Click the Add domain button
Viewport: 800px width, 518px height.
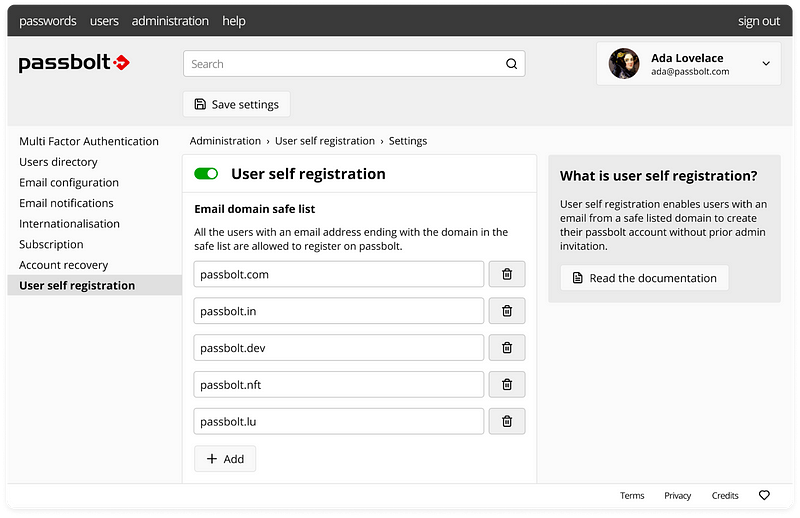point(225,459)
